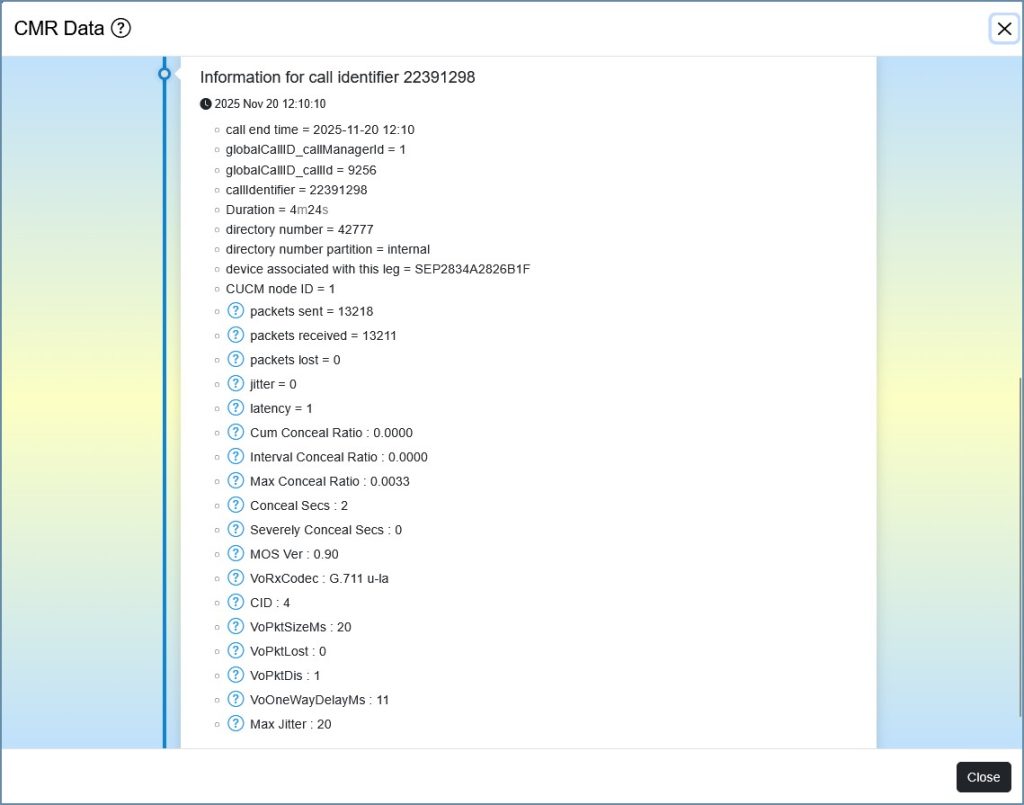Open help for packets lost
The image size is (1024, 805).
(236, 359)
